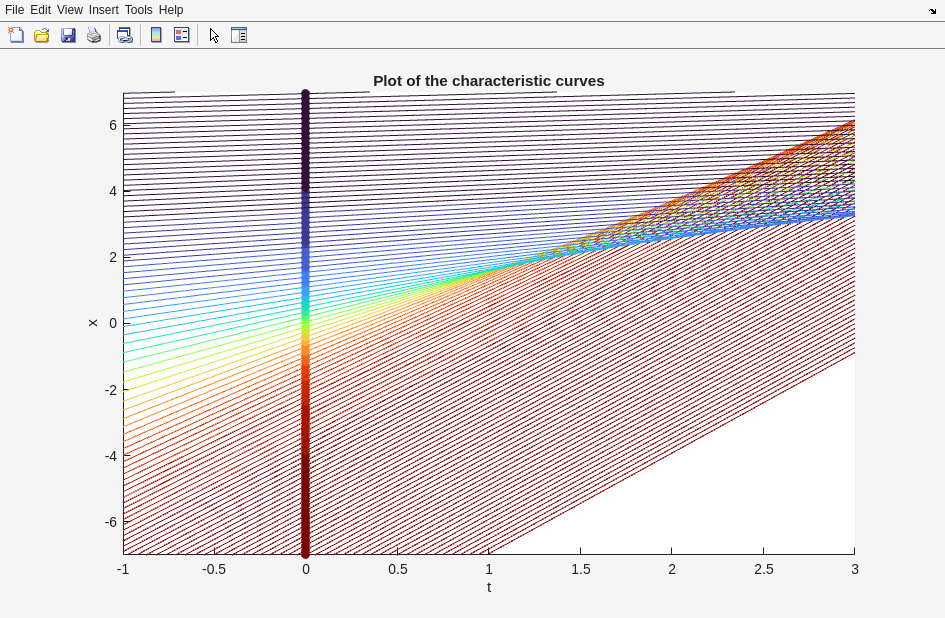Dock the figure using the top-right arrow
The height and width of the screenshot is (618, 945).
(932, 10)
